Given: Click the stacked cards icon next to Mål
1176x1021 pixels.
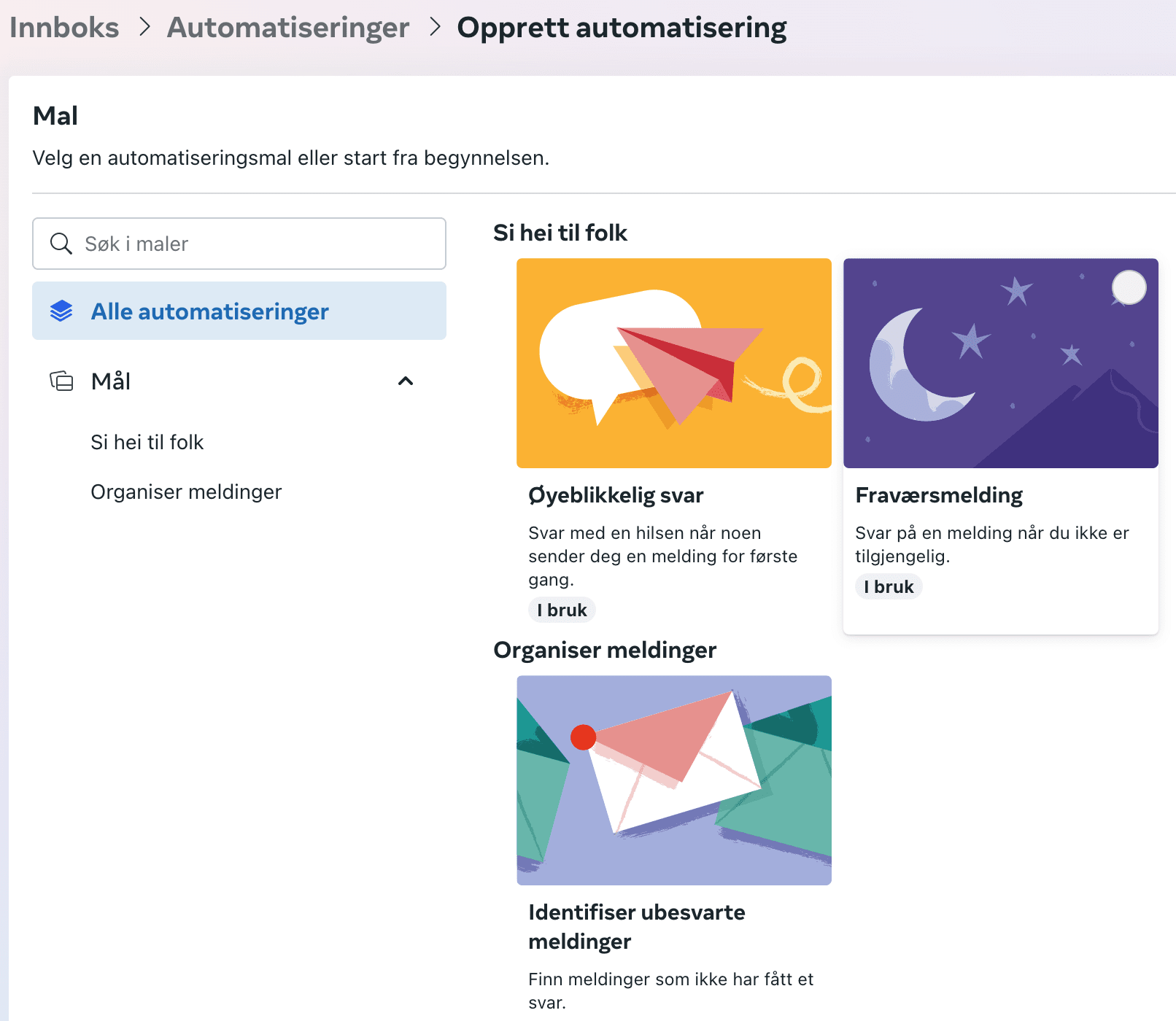Looking at the screenshot, I should [61, 381].
